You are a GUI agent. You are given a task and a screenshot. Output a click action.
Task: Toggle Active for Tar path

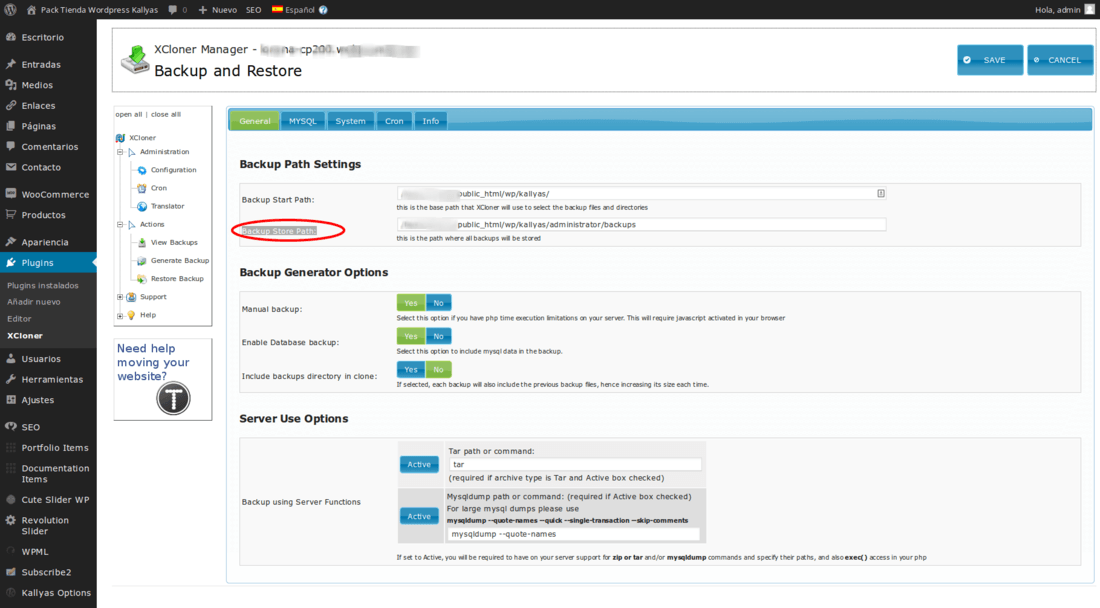coord(419,465)
